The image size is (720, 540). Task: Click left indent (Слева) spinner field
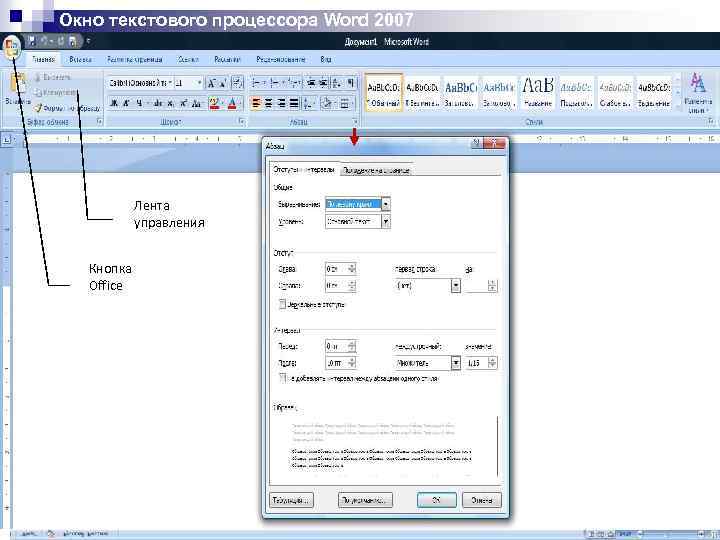340,269
